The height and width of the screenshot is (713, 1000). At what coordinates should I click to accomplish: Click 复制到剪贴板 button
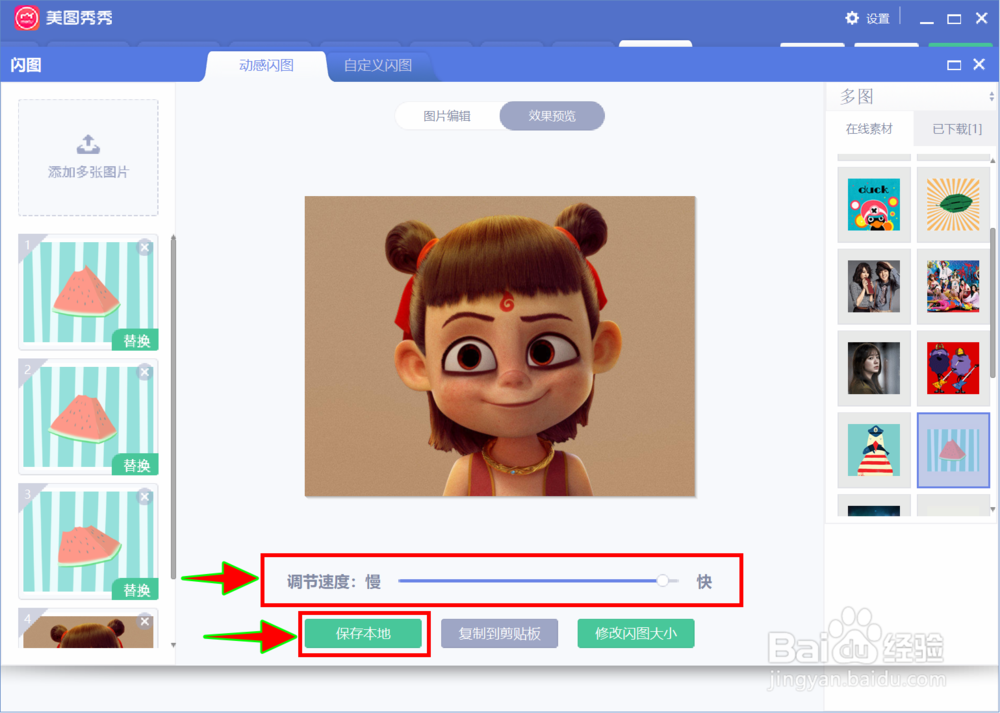[499, 633]
